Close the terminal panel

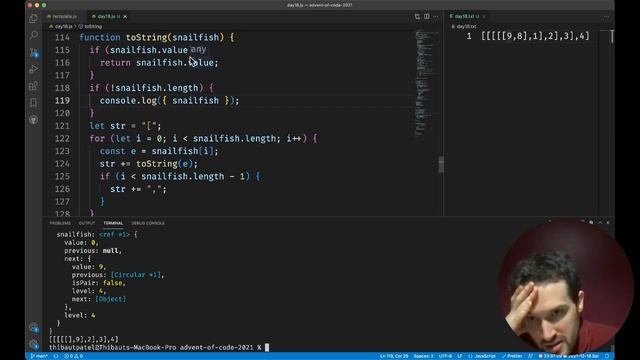point(608,223)
